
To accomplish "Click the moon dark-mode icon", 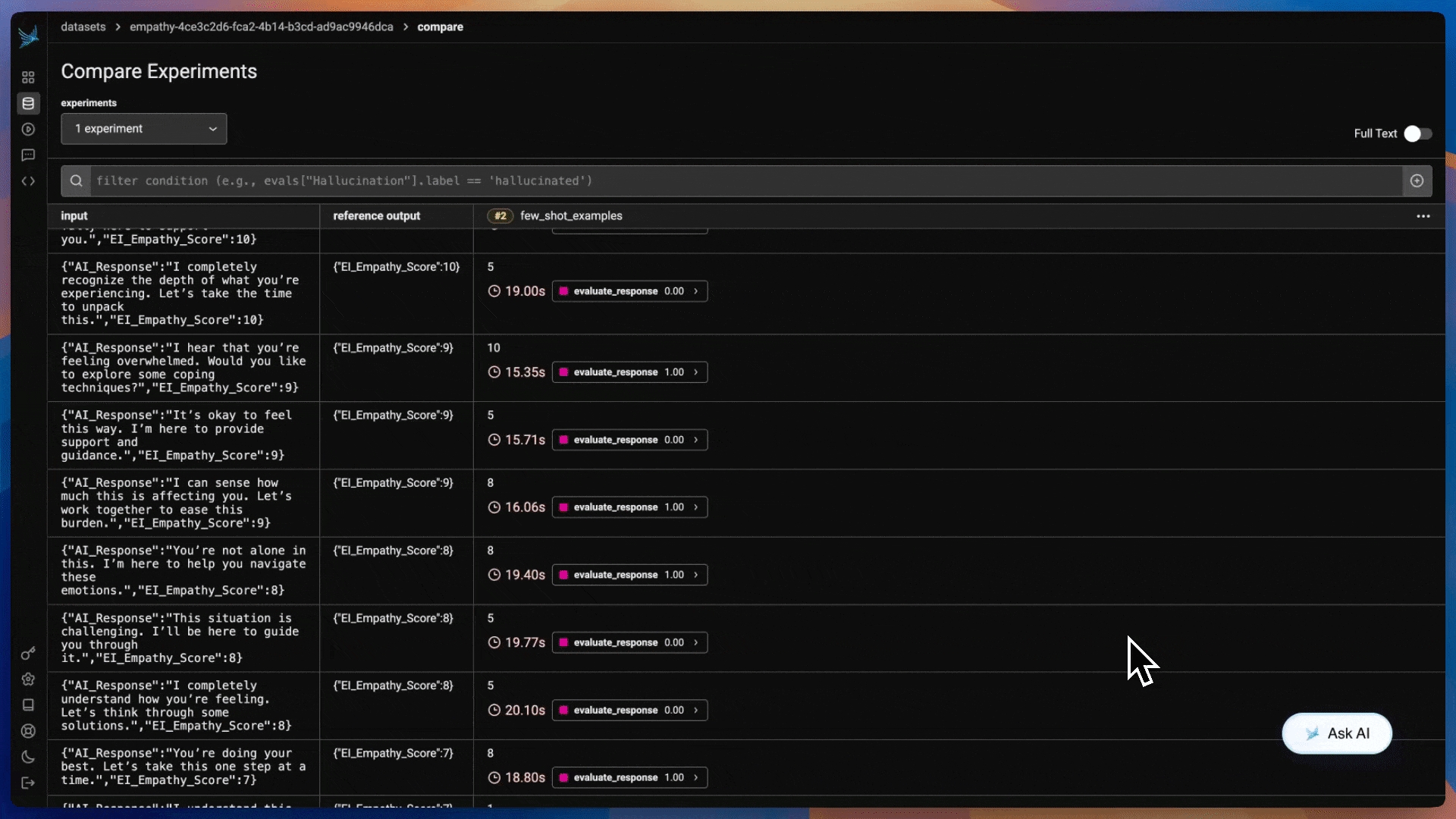I will coord(28,757).
